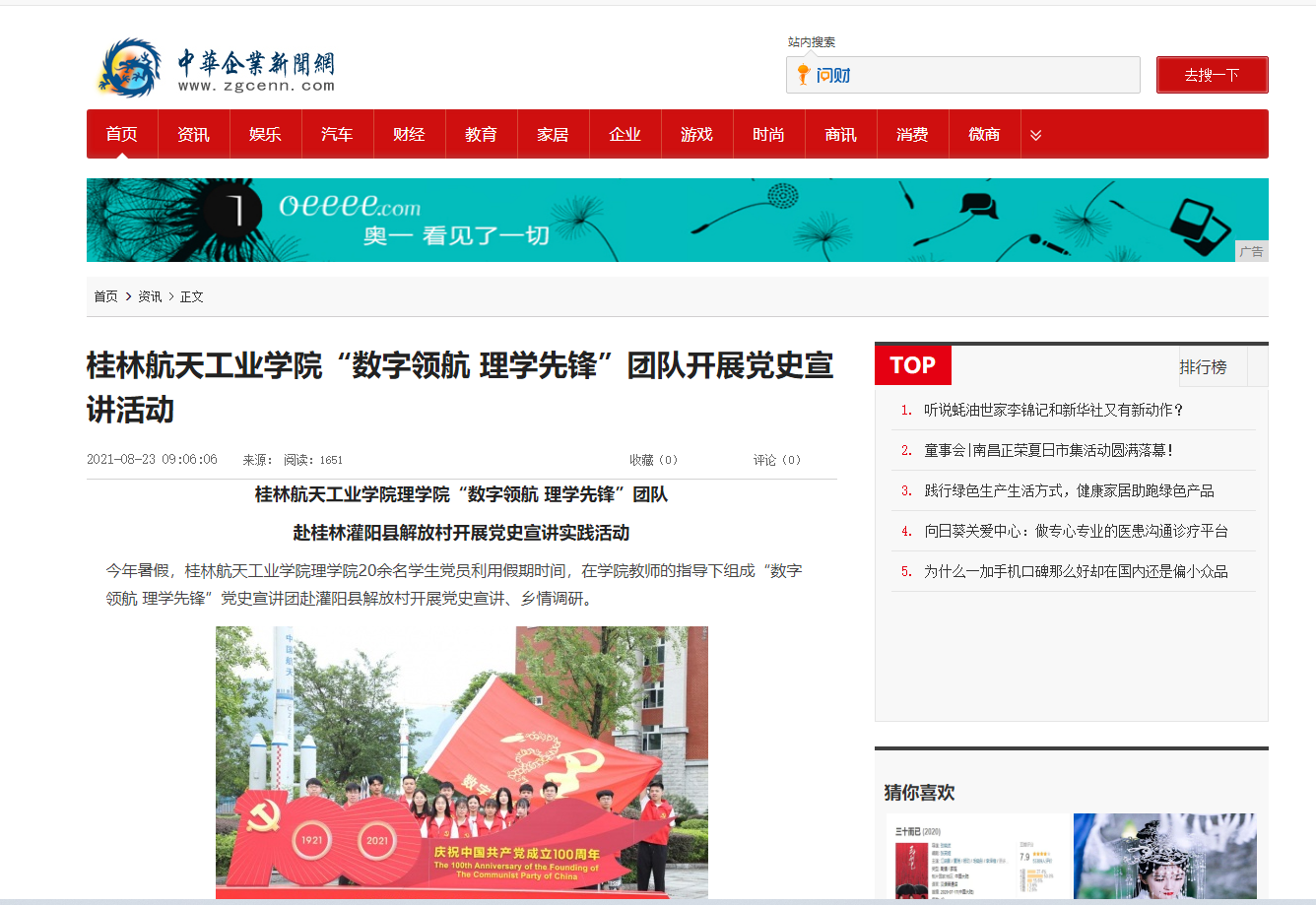Open top article about 李锦记 and 新华社
The image size is (1316, 905).
1053,410
